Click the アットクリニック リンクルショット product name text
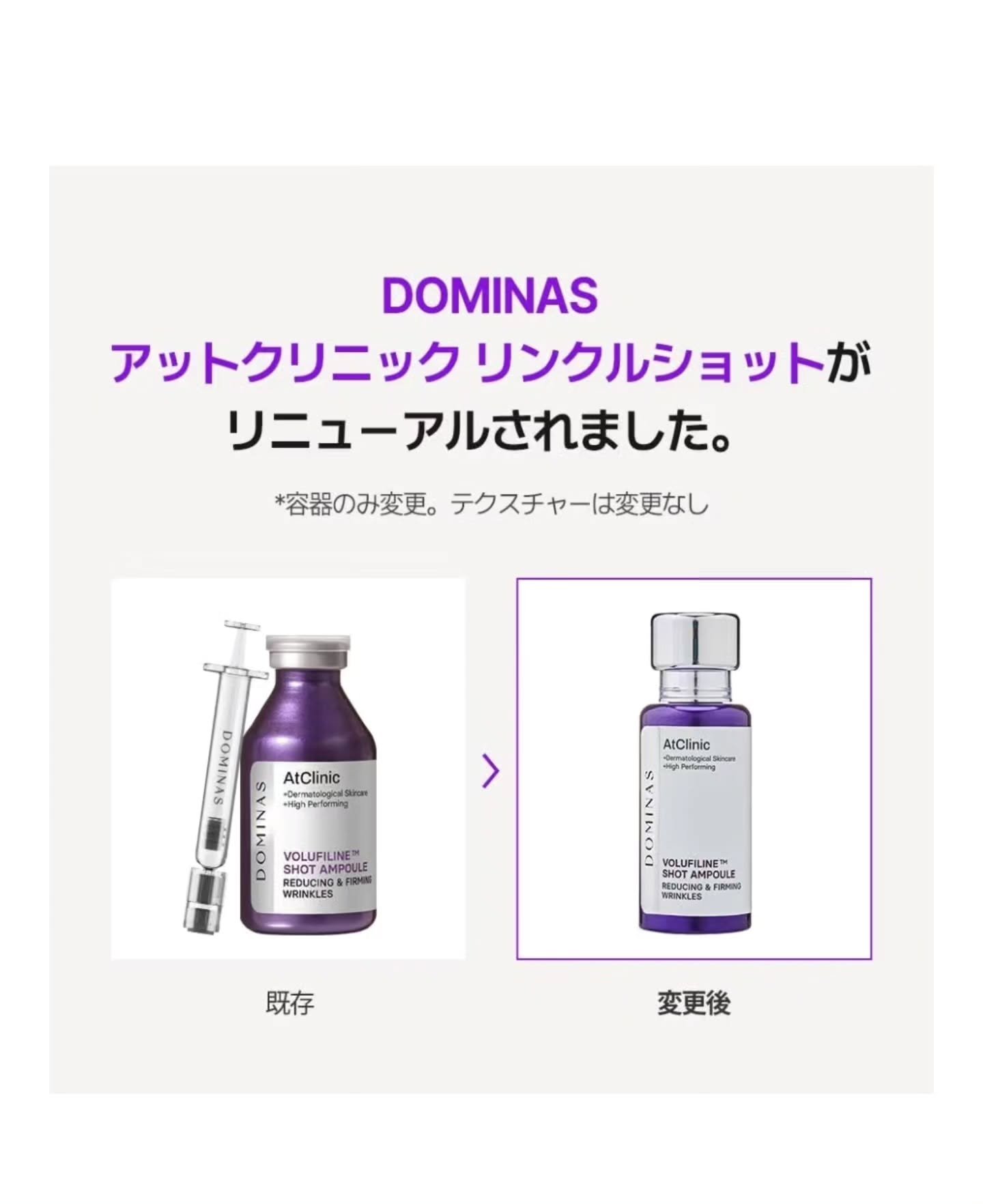This screenshot has width=983, height=1204. pos(468,363)
